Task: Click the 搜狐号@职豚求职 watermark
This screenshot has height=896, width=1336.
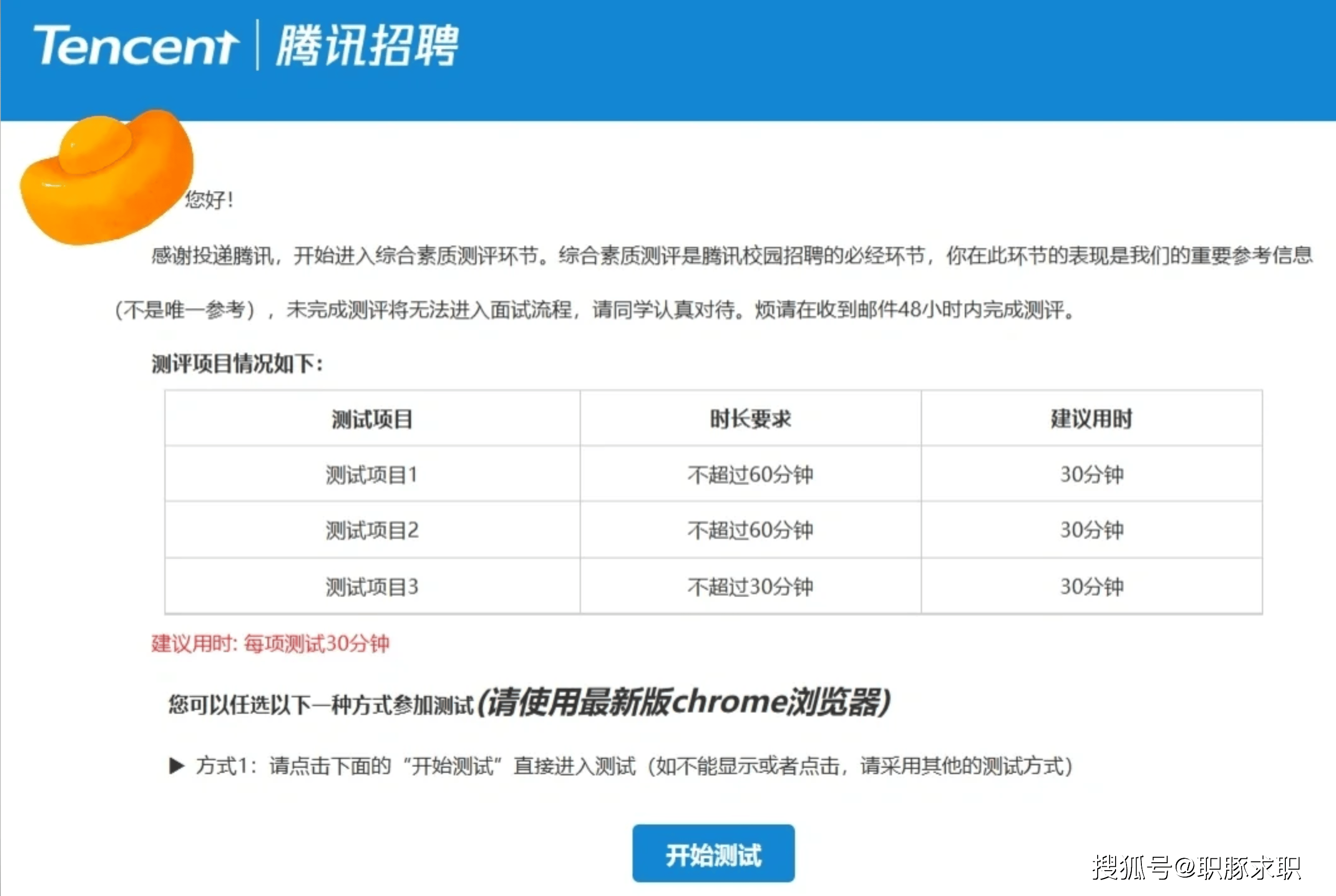Action: click(x=1196, y=868)
